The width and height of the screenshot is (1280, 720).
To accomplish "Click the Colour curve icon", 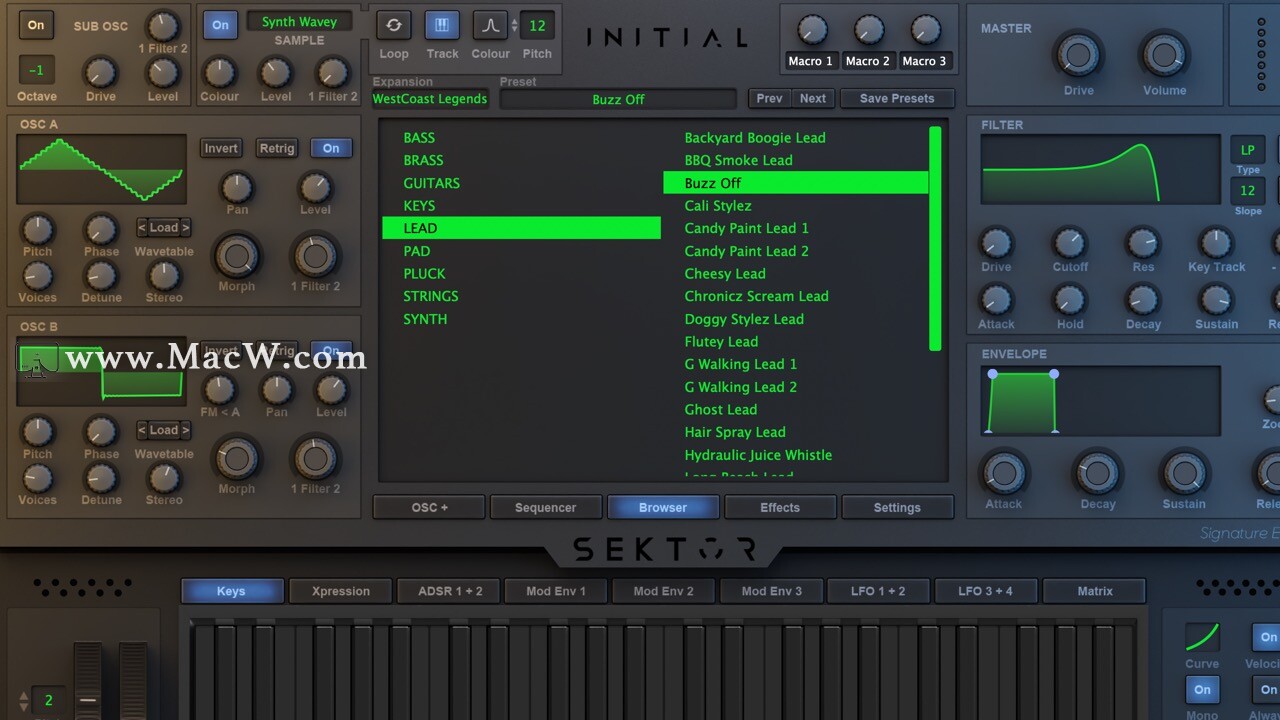I will pyautogui.click(x=490, y=25).
